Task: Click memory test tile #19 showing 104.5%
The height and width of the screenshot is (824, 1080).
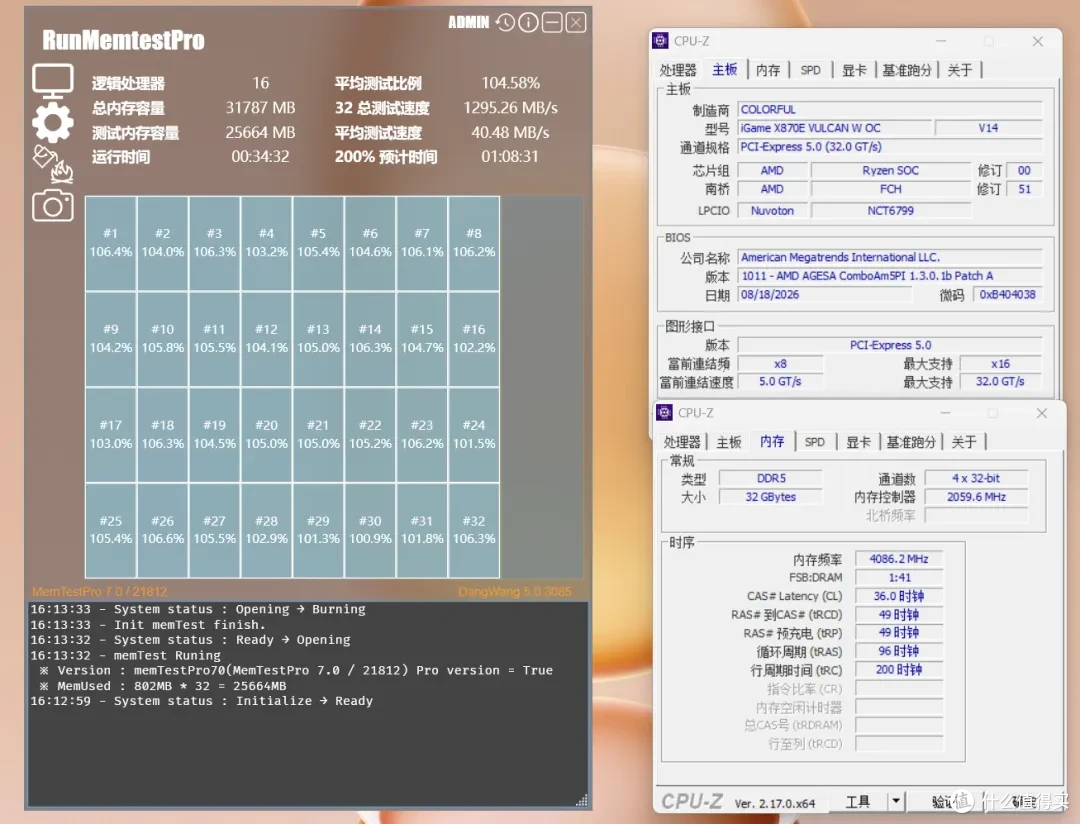Action: 214,435
